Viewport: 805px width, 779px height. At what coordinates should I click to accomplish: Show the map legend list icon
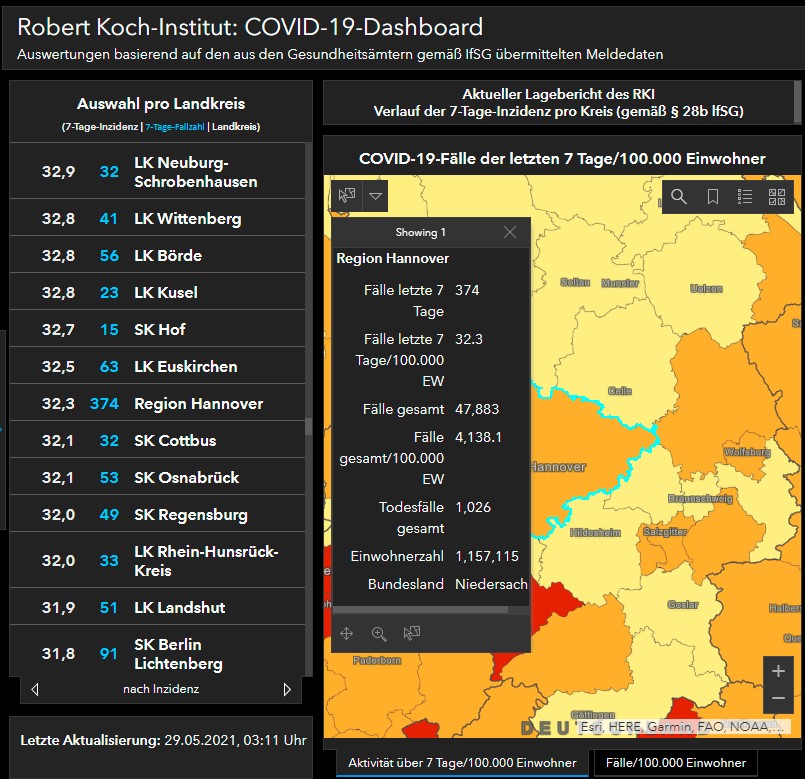(x=745, y=196)
